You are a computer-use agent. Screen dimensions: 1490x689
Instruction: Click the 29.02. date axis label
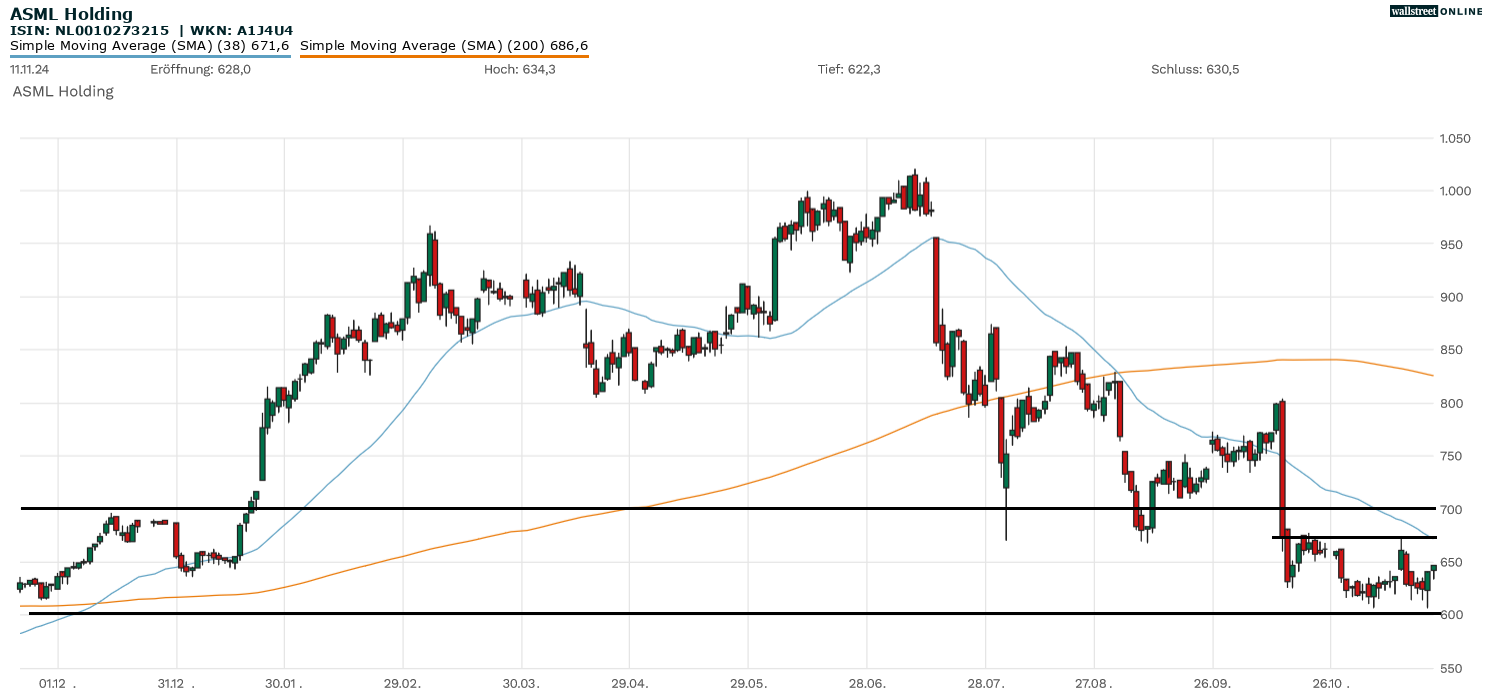402,684
